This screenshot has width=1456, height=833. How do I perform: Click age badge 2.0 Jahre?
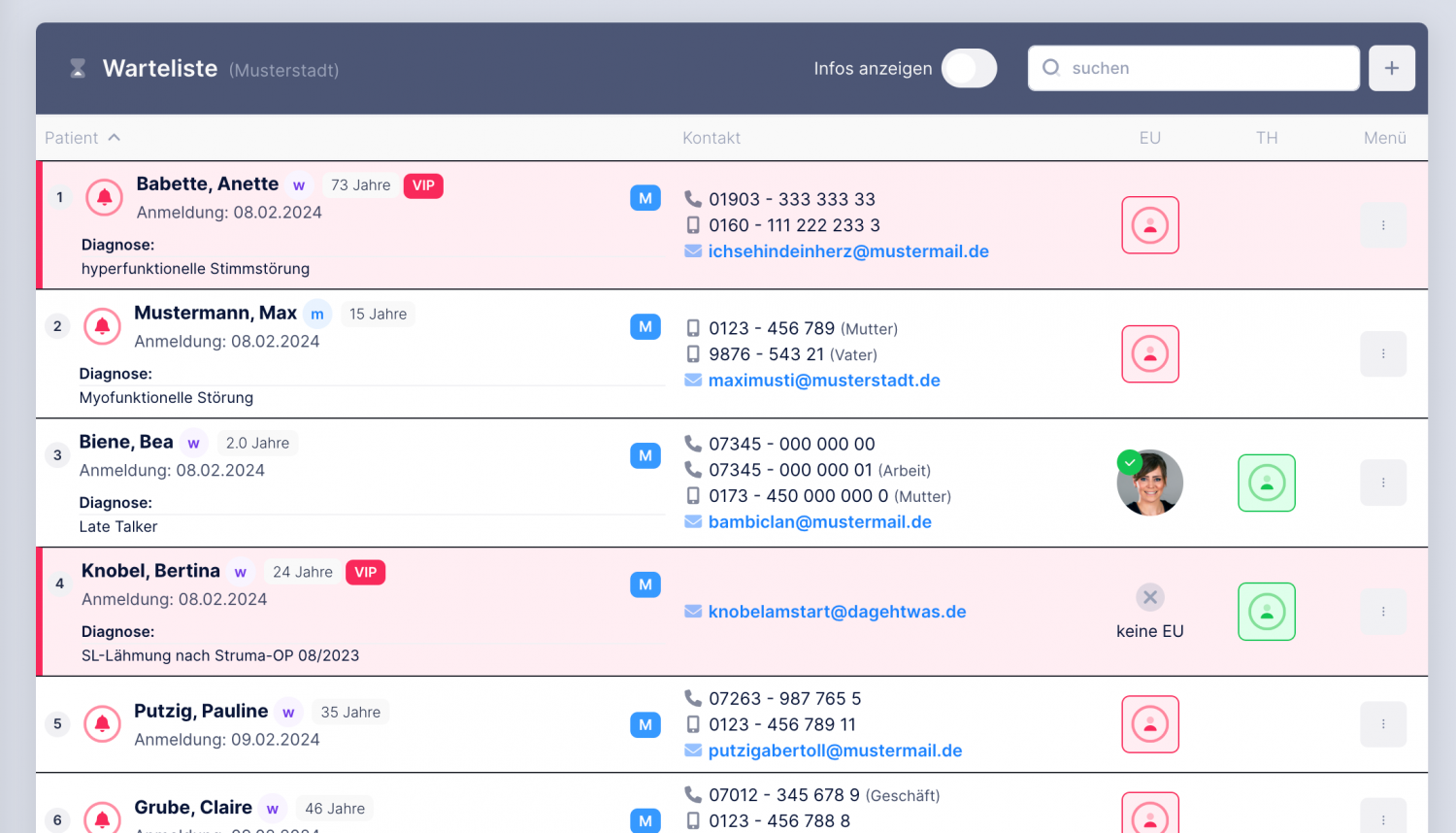coord(257,443)
